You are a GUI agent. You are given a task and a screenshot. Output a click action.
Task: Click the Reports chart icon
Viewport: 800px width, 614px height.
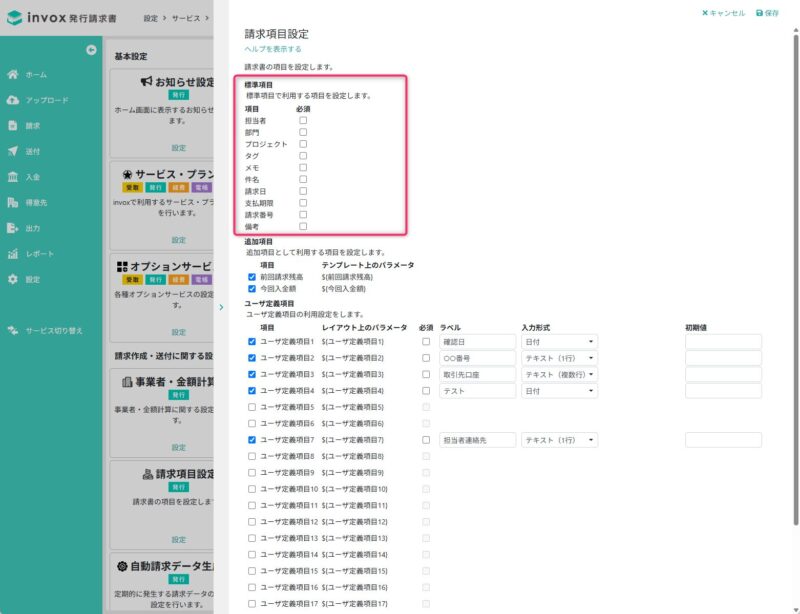click(13, 254)
